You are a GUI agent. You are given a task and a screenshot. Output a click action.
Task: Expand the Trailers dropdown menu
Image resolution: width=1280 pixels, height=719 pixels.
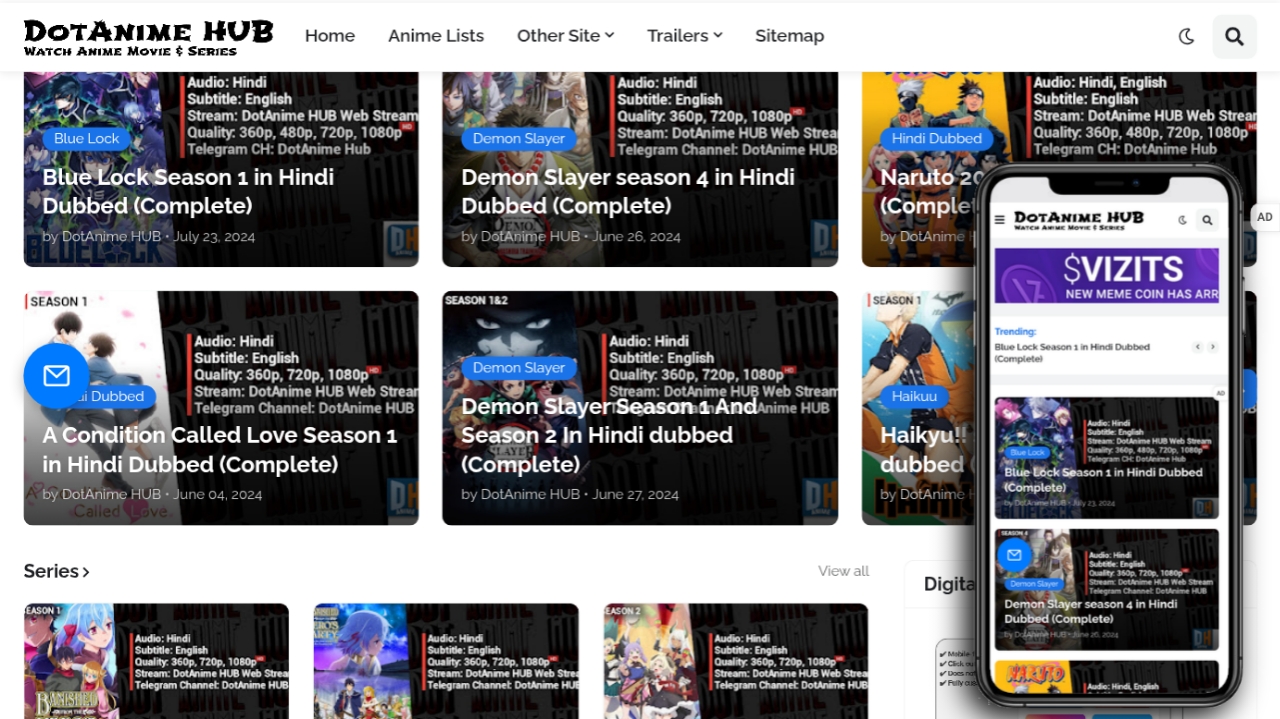(x=684, y=36)
